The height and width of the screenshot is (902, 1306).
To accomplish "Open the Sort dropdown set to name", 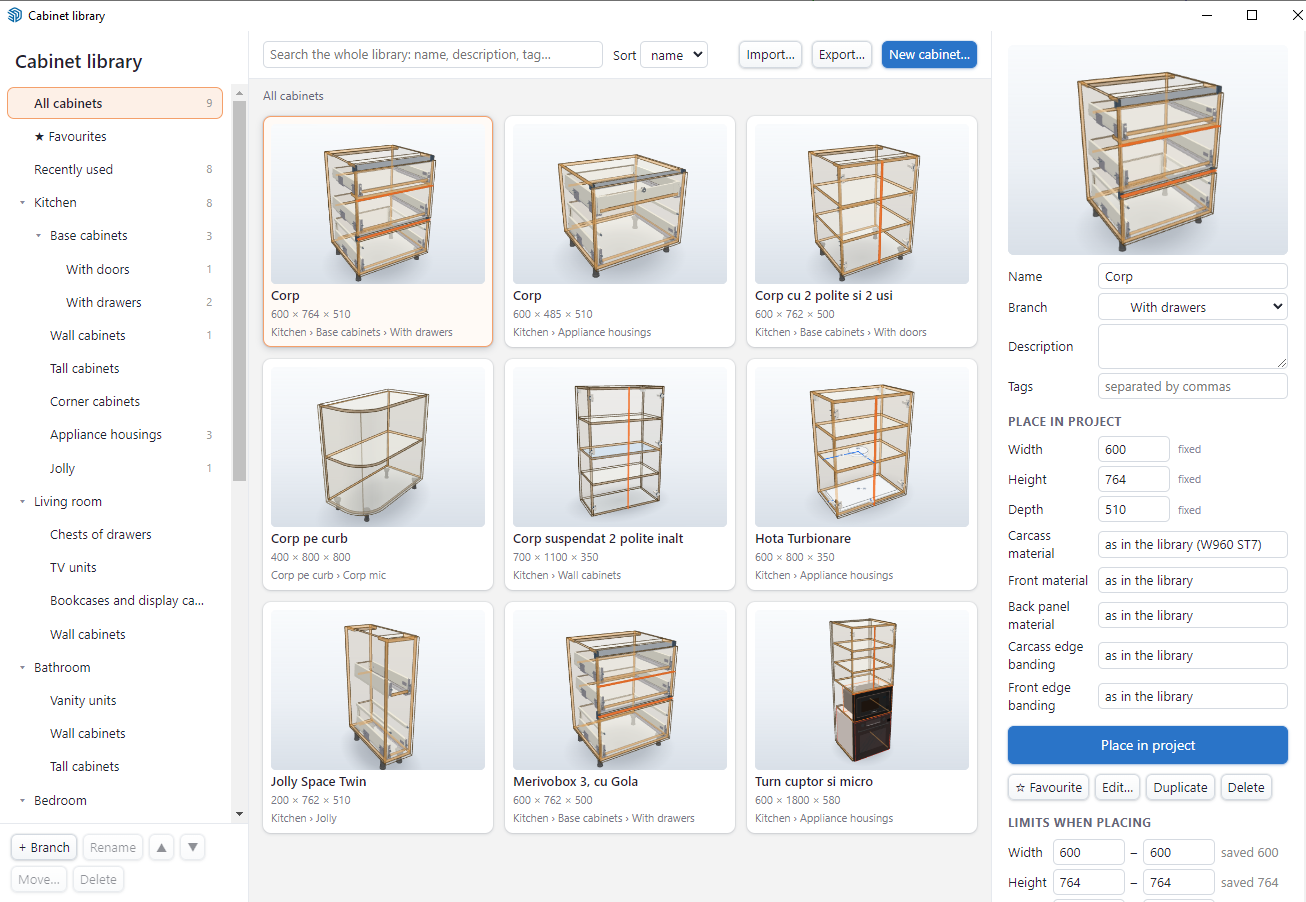I will [x=674, y=55].
